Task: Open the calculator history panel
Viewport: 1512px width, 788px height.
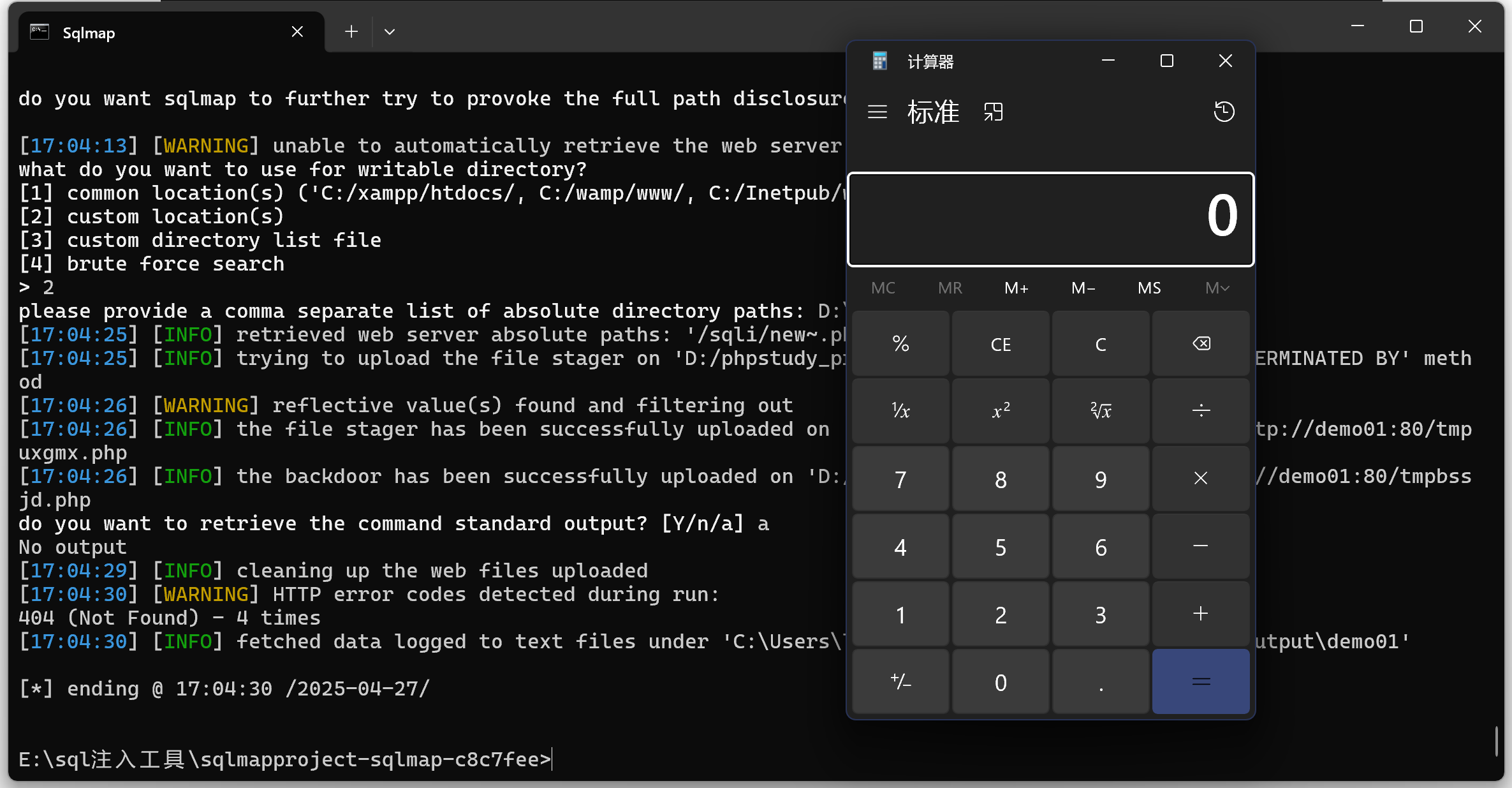Action: tap(1224, 112)
